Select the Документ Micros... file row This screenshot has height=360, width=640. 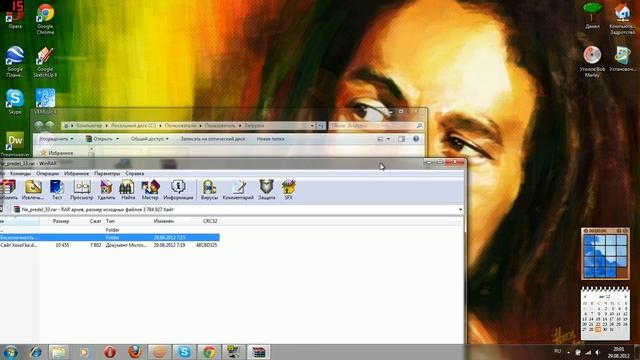click(x=109, y=245)
